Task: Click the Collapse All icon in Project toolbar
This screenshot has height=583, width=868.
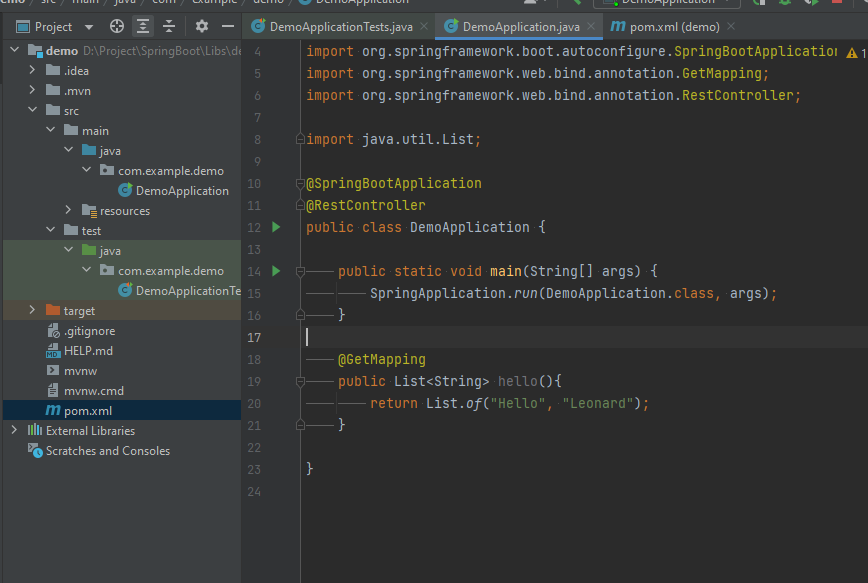Action: coord(169,27)
